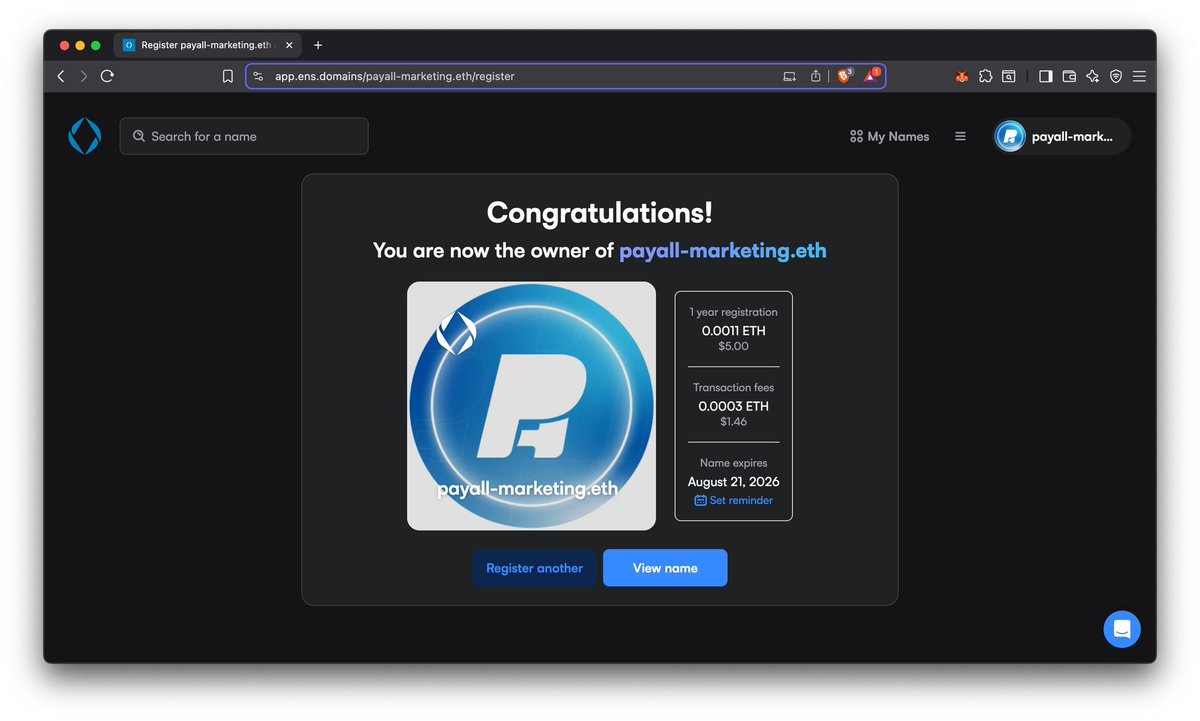Click the address bar URL
Viewport: 1200px width, 721px height.
pos(395,76)
